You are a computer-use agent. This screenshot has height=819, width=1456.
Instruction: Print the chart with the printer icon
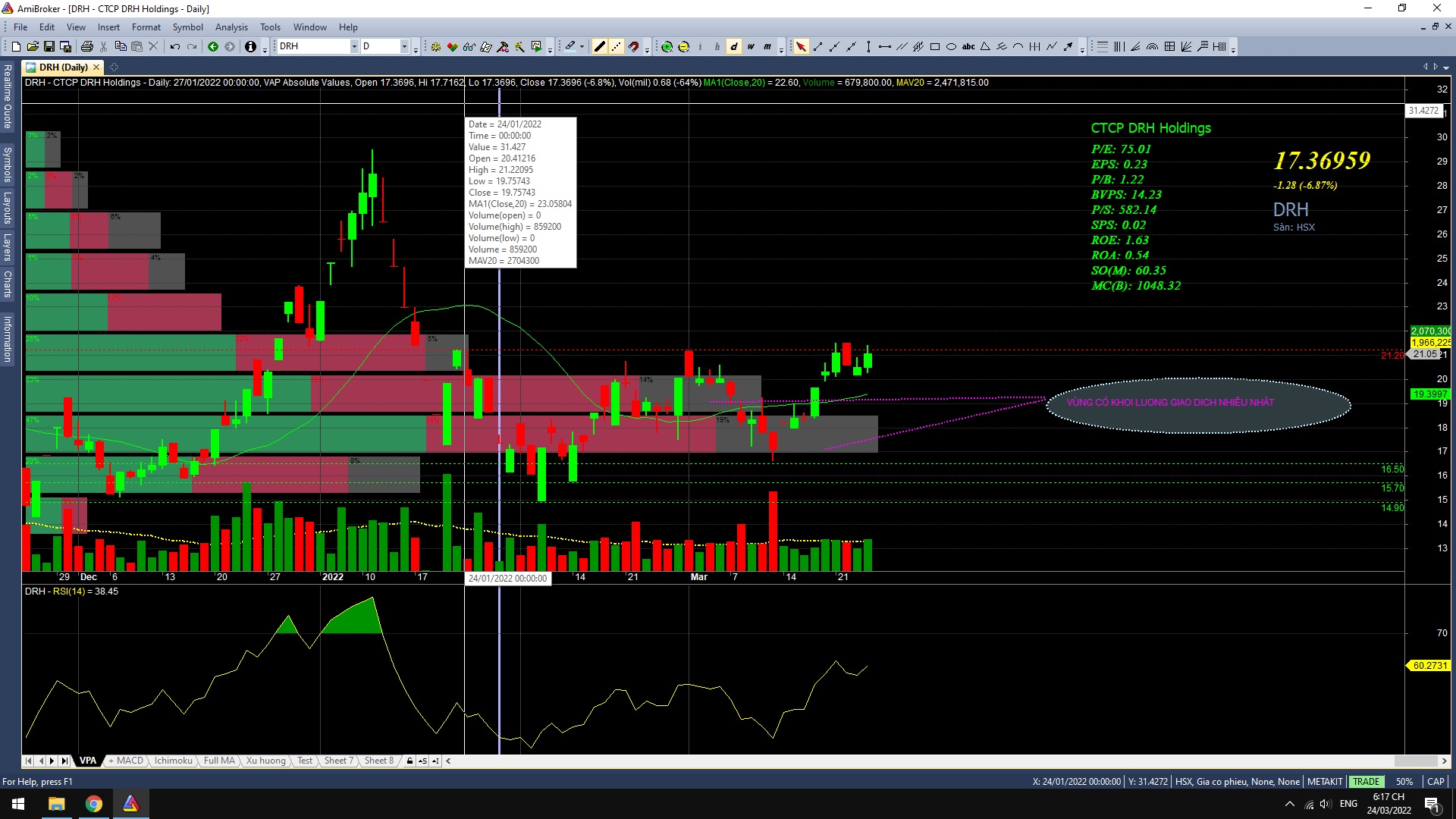tap(87, 47)
